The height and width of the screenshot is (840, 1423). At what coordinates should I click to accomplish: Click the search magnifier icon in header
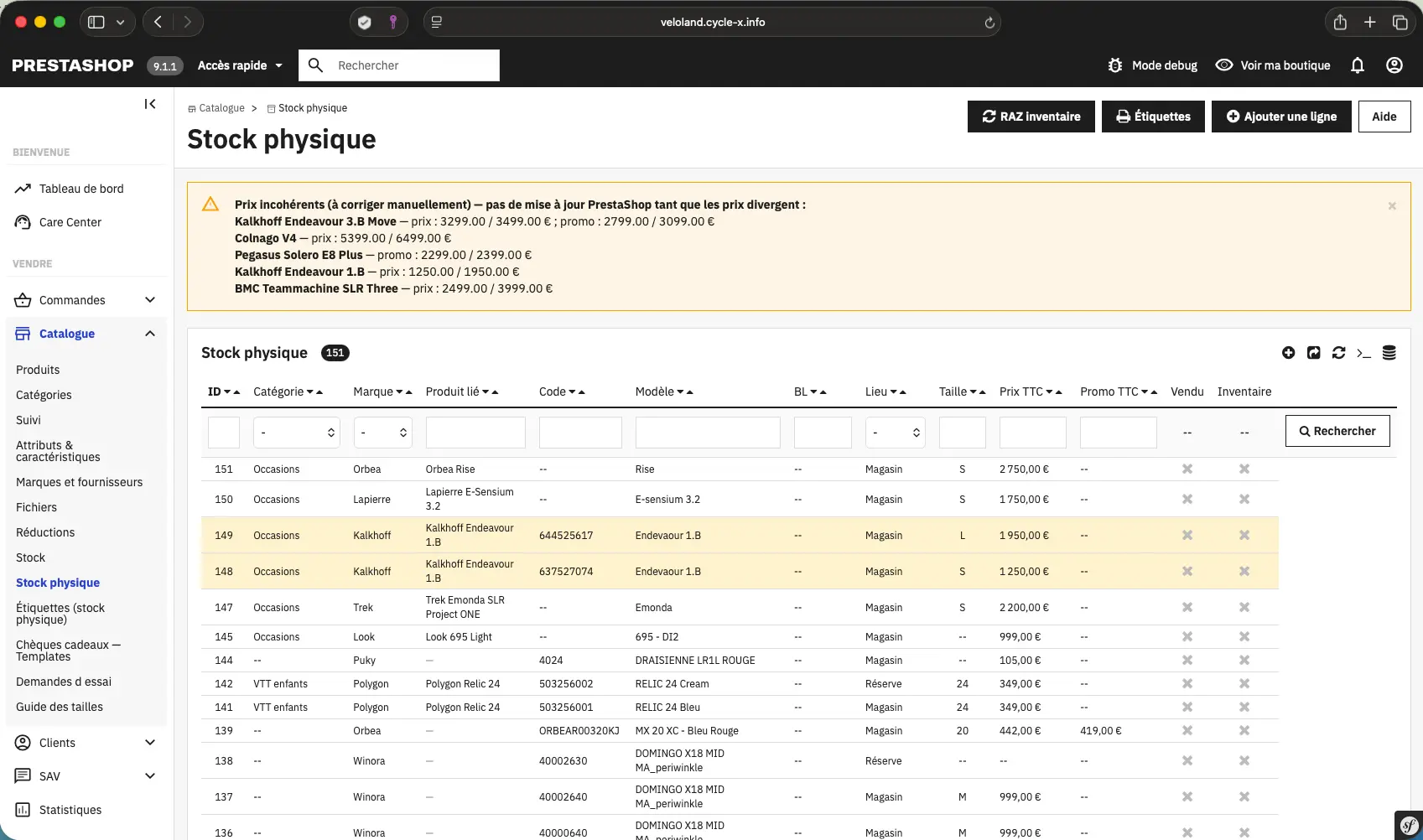tap(316, 65)
